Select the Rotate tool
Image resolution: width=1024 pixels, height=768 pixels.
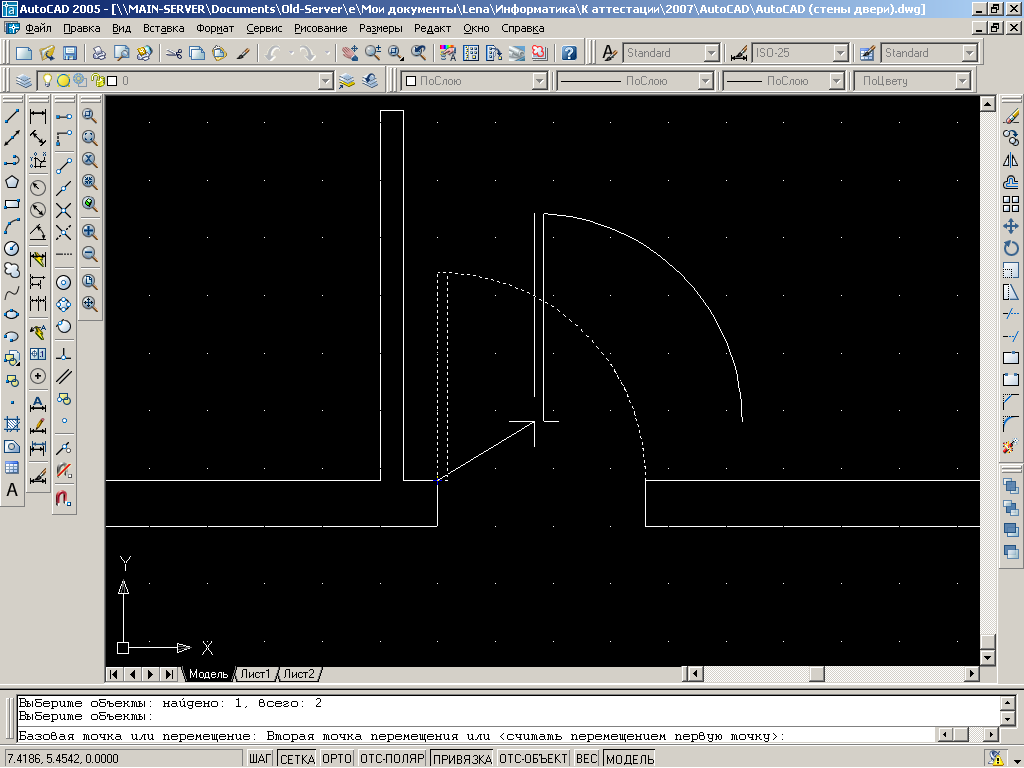point(1011,248)
